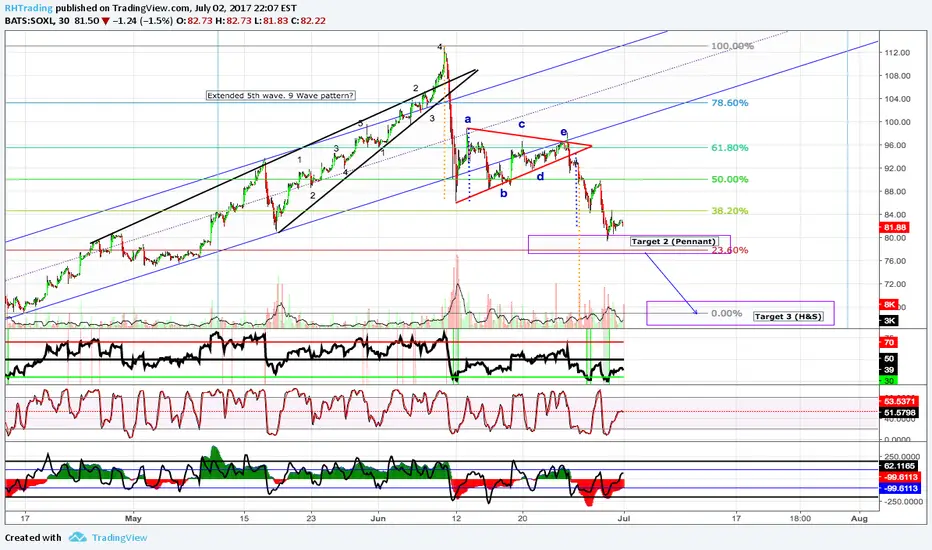Click the 62.1165 oscillator value tag
This screenshot has width=932, height=550.
pos(899,466)
